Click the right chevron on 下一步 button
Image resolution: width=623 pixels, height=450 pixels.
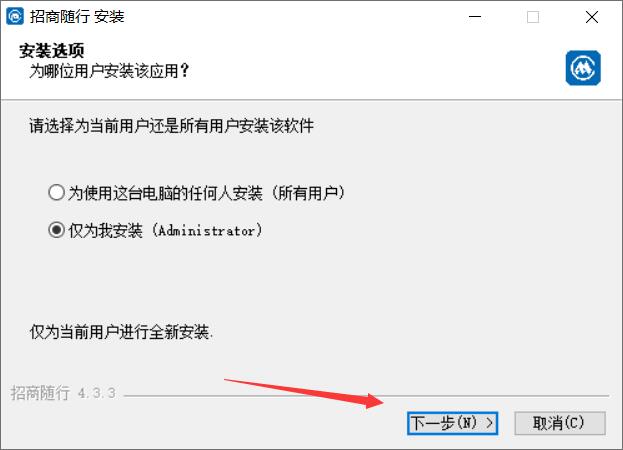(490, 423)
